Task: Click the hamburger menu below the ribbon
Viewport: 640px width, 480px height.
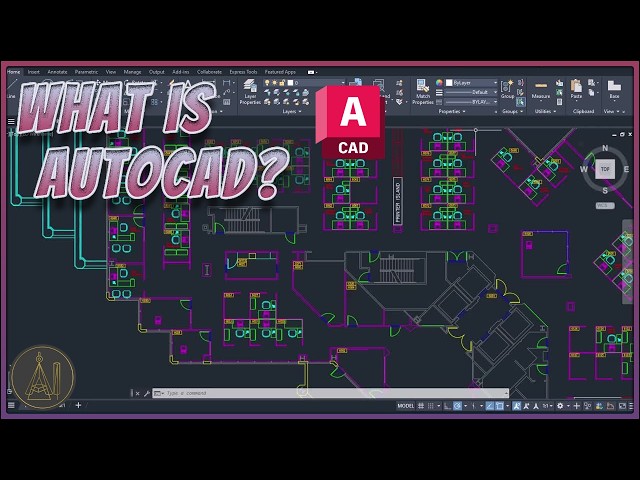Action: [11, 121]
